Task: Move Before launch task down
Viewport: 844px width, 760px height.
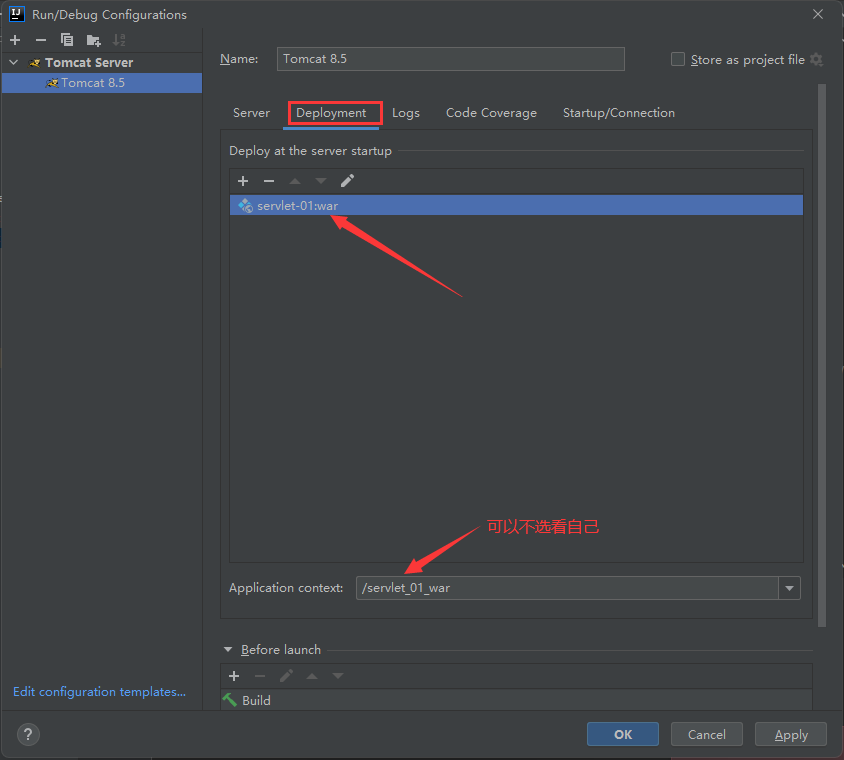Action: pyautogui.click(x=338, y=676)
